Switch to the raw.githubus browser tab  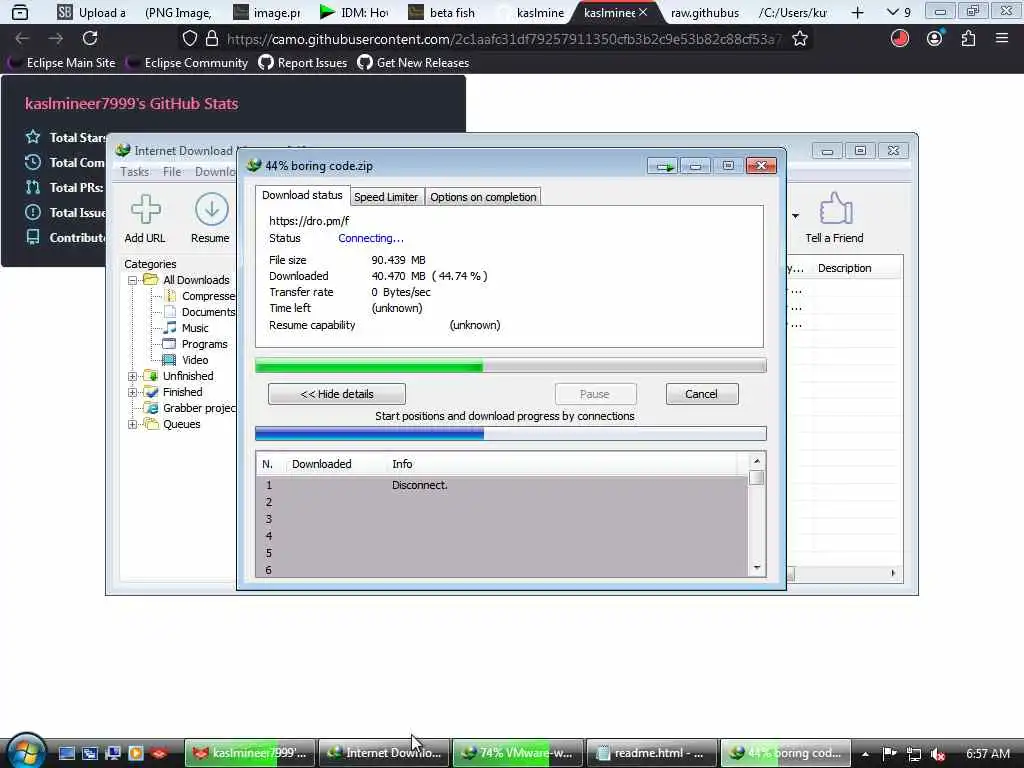(x=705, y=12)
